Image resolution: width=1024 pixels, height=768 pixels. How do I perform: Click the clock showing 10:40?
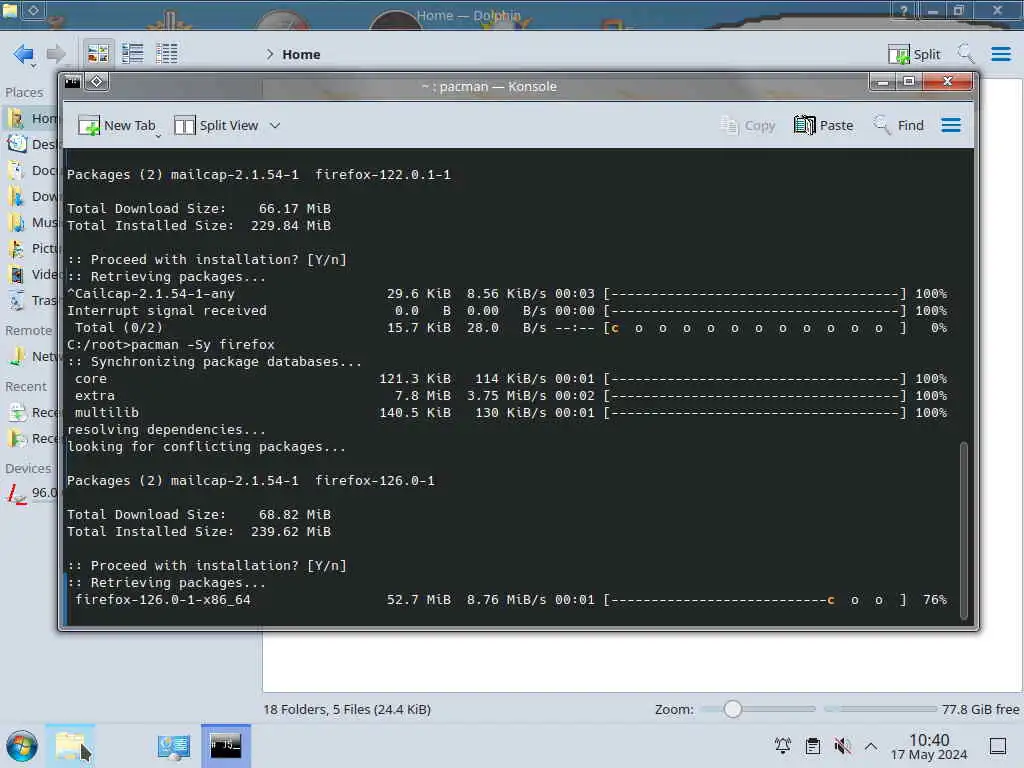click(929, 746)
